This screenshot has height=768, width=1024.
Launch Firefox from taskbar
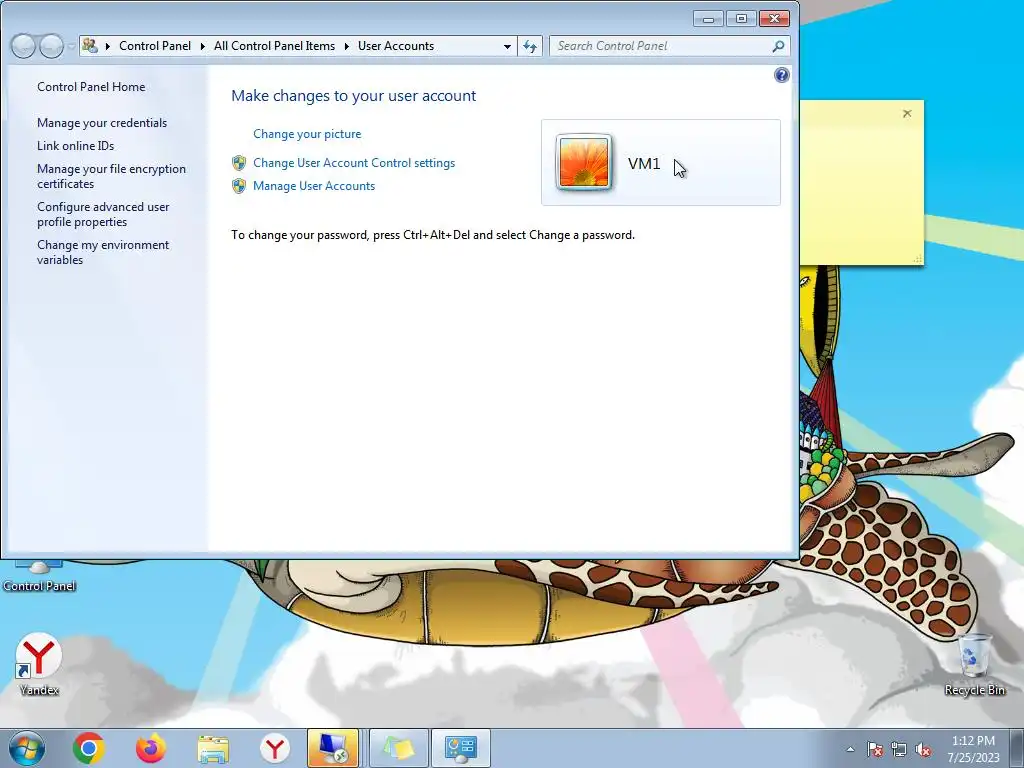pos(151,748)
